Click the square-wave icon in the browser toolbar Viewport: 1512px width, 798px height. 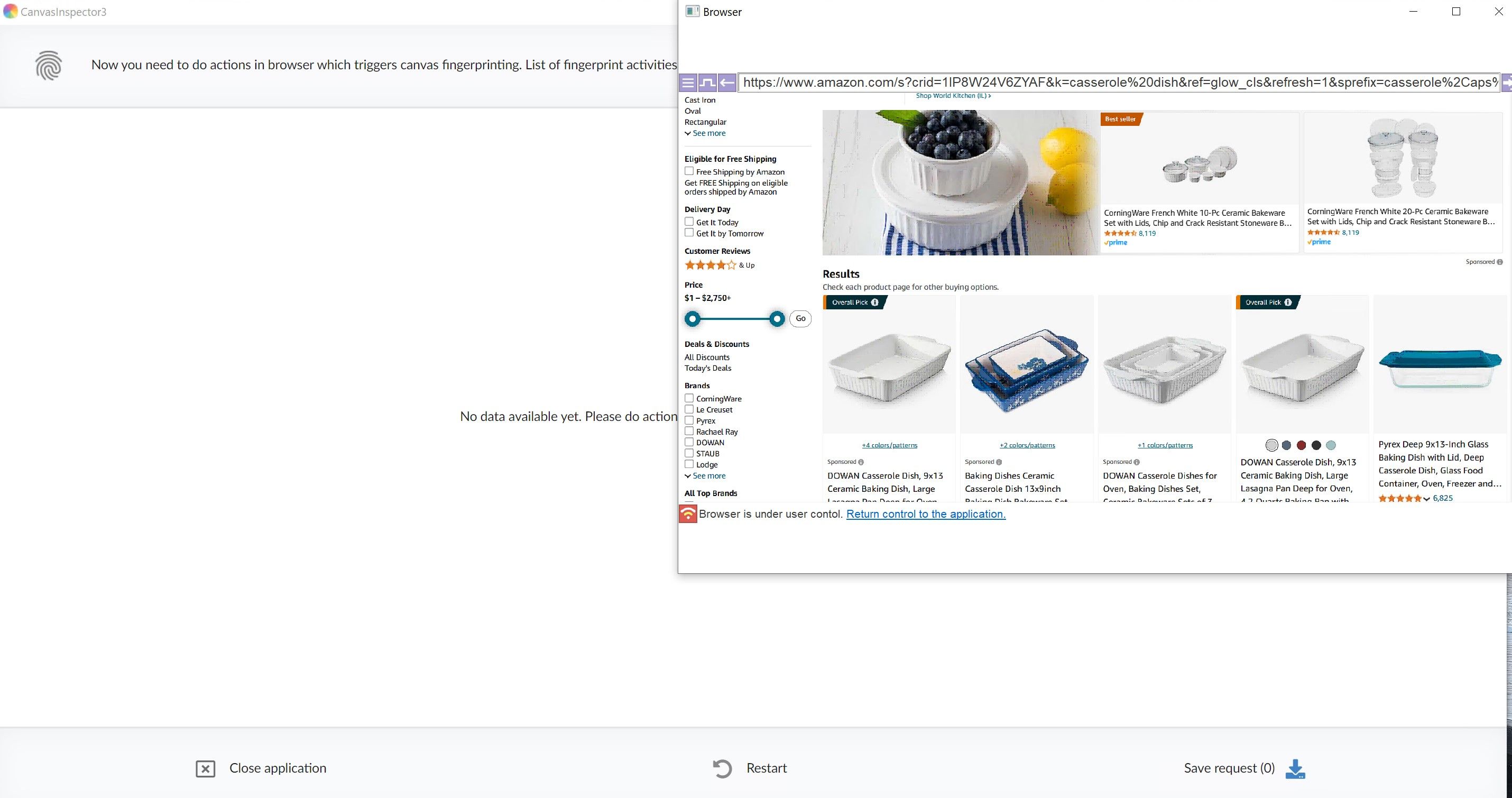(707, 83)
